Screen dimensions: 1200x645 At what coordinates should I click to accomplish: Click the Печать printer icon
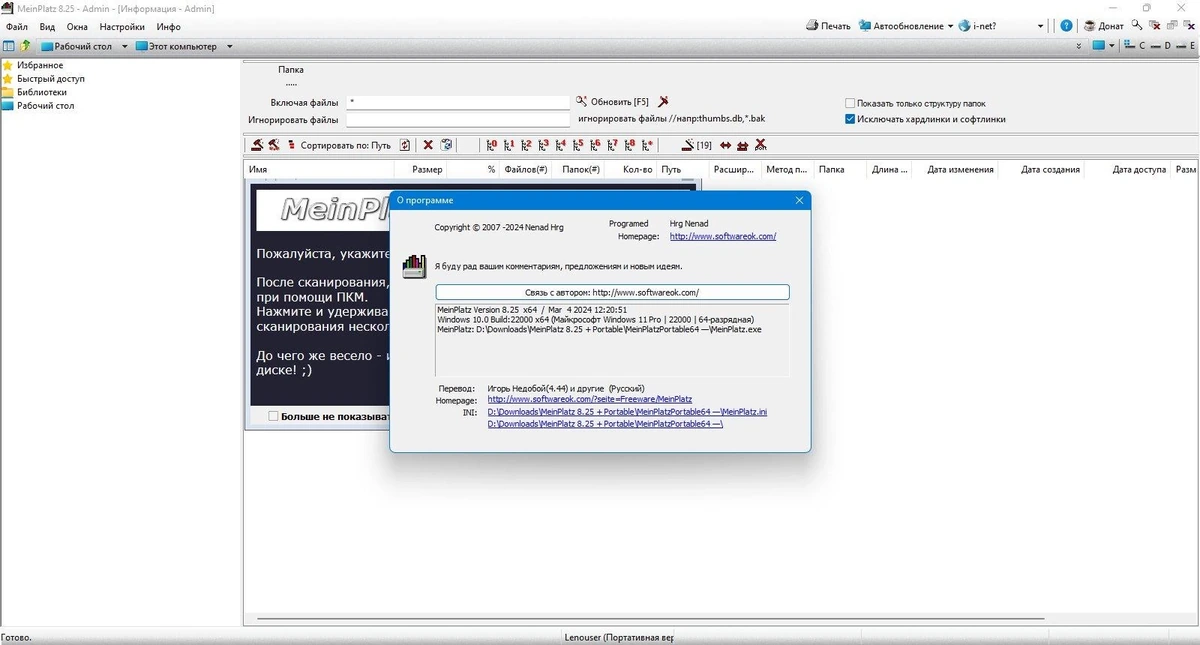tap(812, 26)
